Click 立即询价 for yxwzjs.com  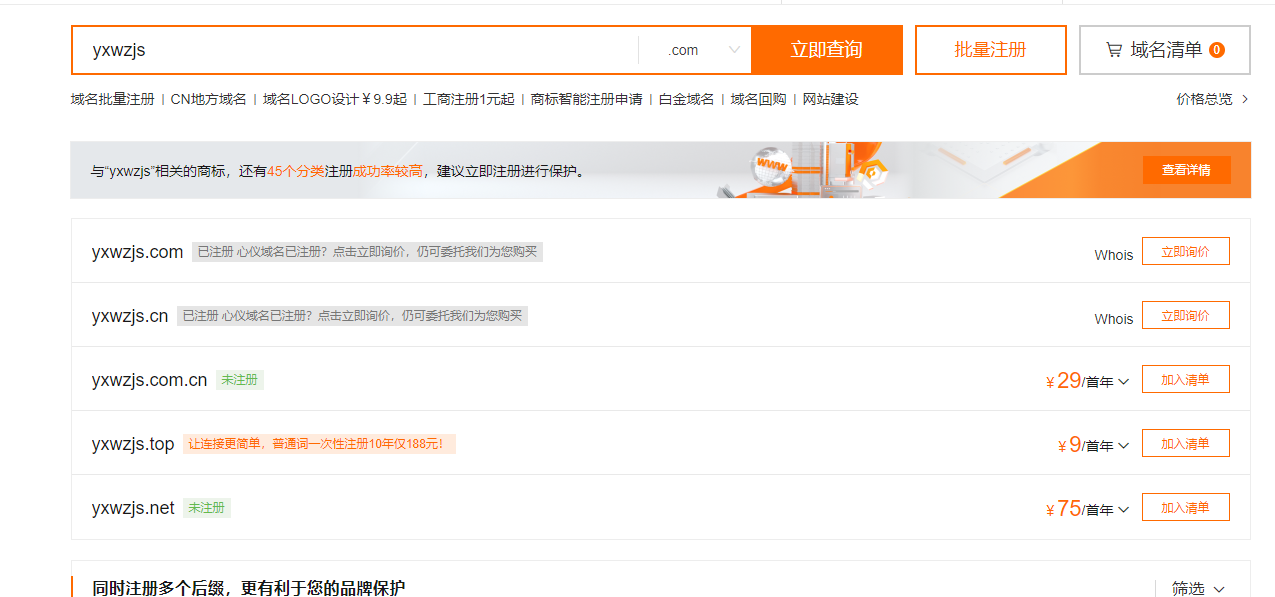1185,252
